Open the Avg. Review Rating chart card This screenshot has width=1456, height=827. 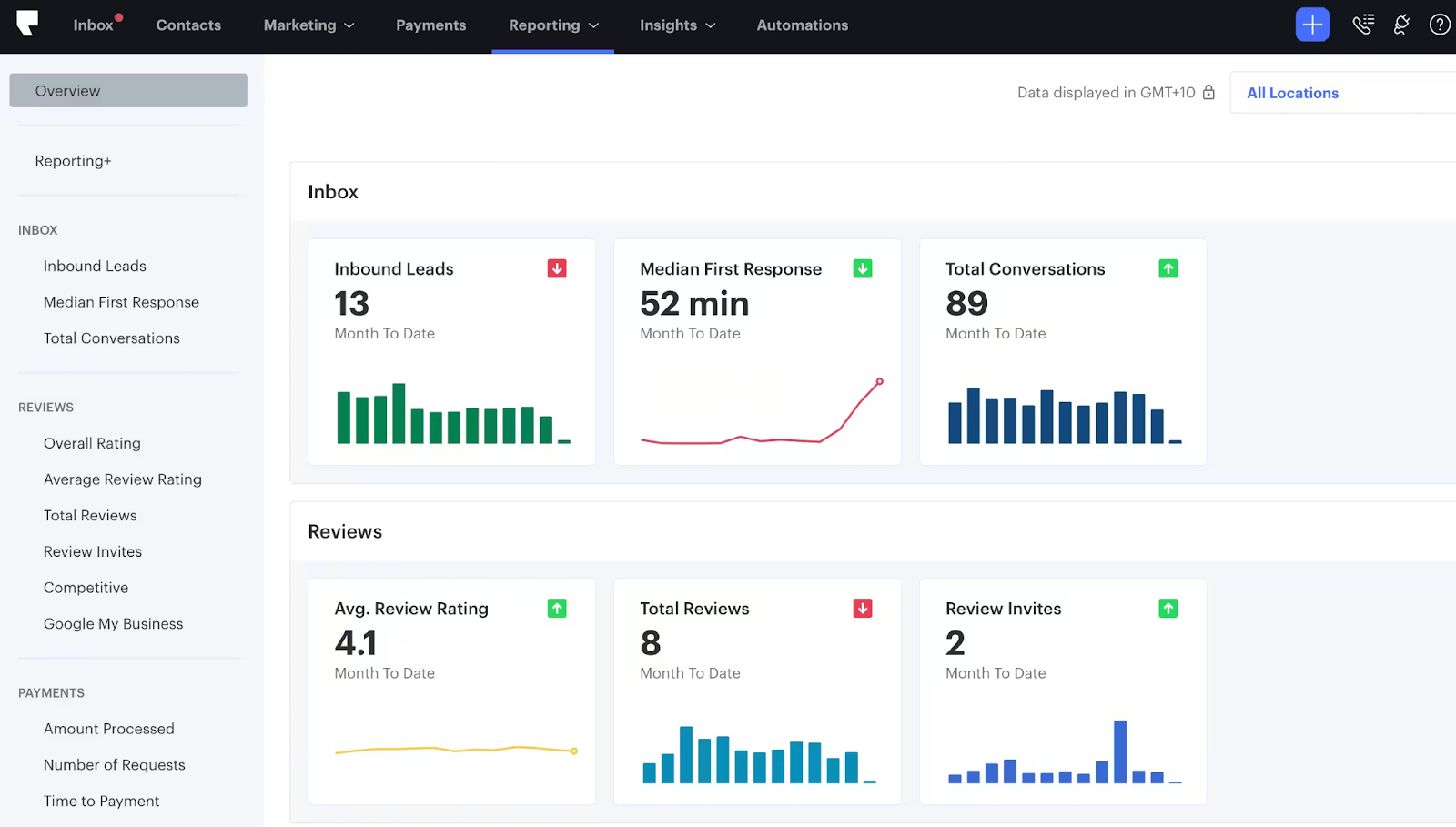point(452,691)
